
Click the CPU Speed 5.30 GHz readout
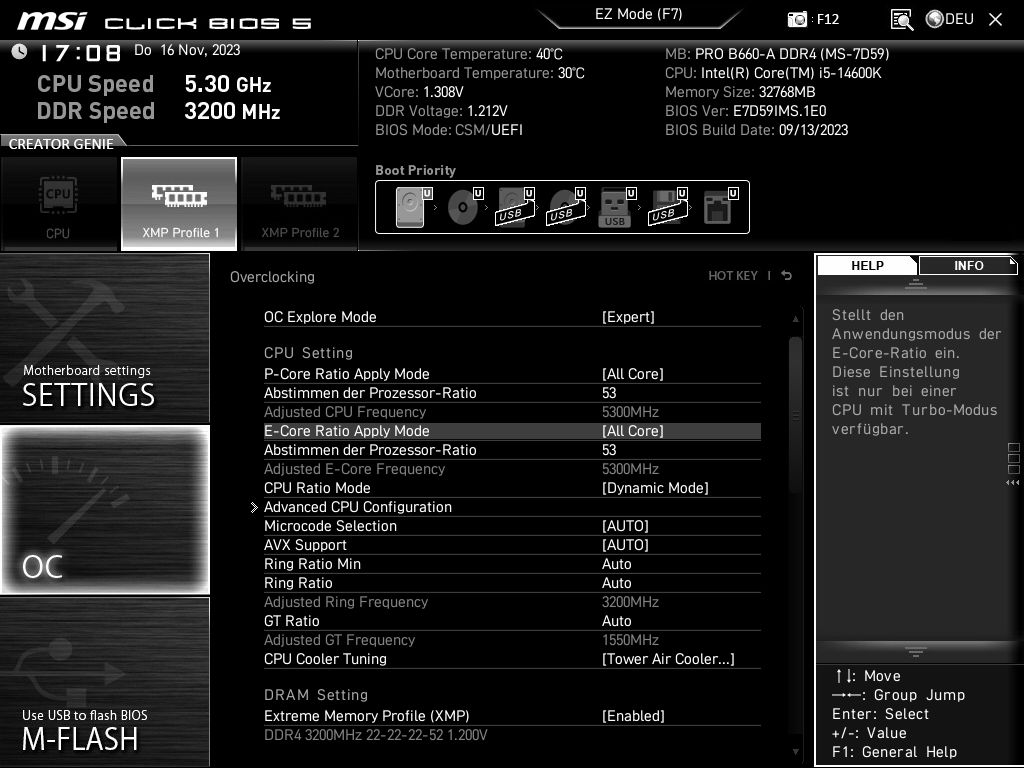[154, 84]
